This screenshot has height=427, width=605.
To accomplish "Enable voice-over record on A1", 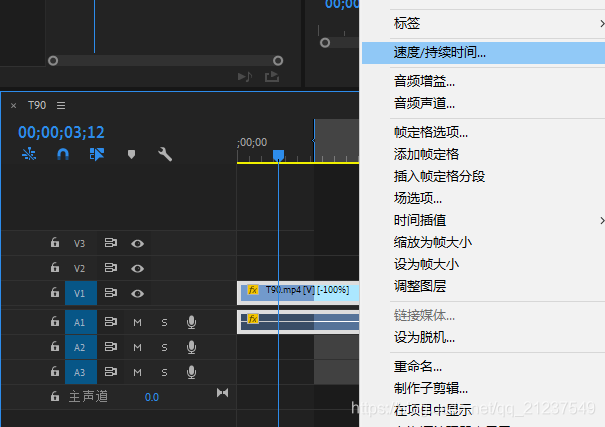I will point(191,322).
